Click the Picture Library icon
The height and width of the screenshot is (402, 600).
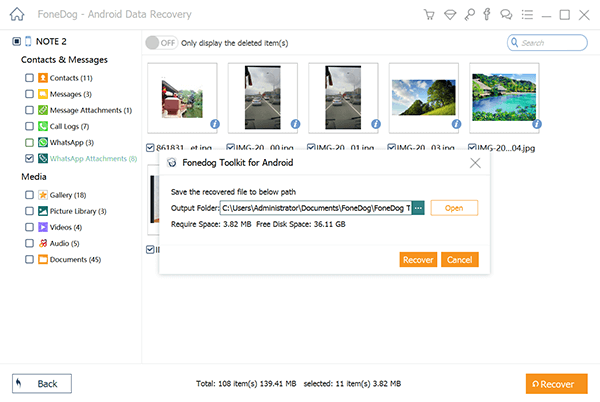(x=43, y=211)
